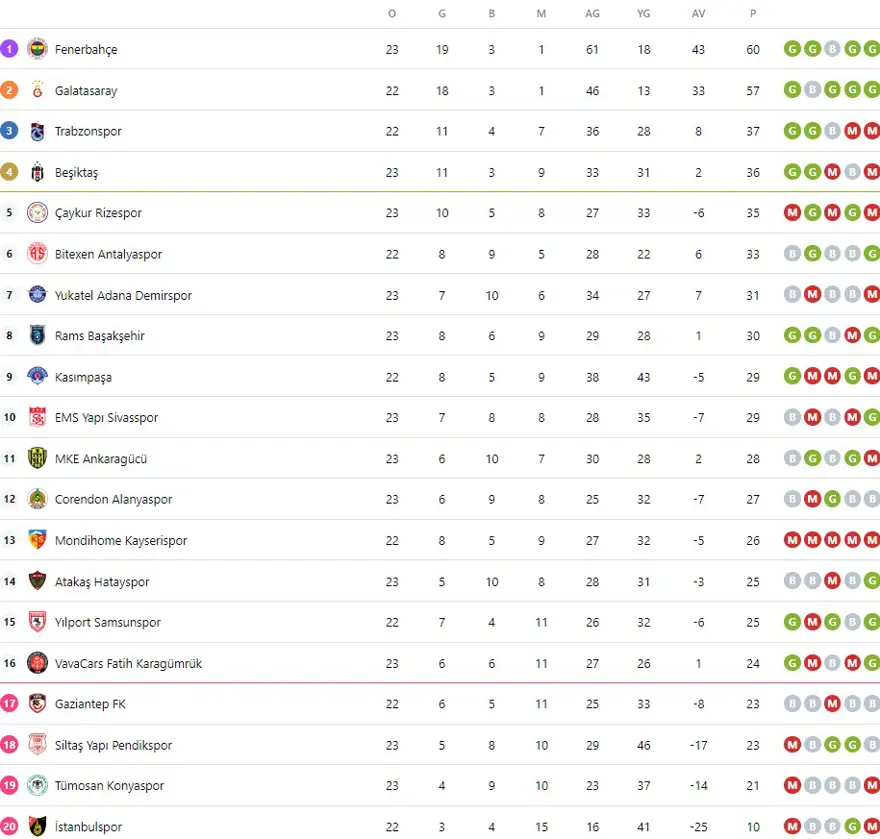Select the MKE Ankaragücü logo

click(x=37, y=459)
